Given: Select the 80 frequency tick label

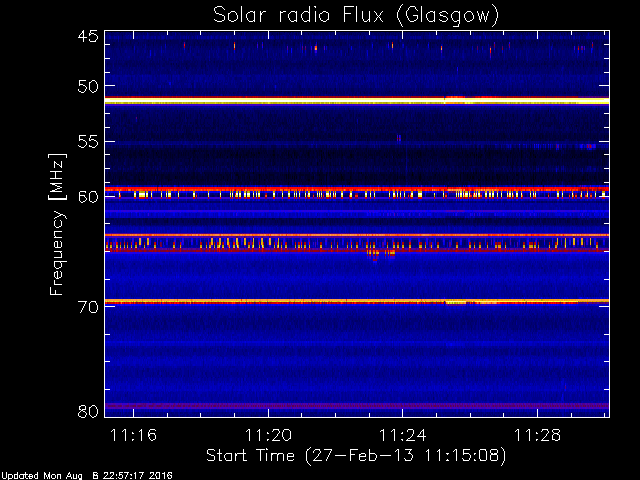Looking at the screenshot, I should point(88,411).
